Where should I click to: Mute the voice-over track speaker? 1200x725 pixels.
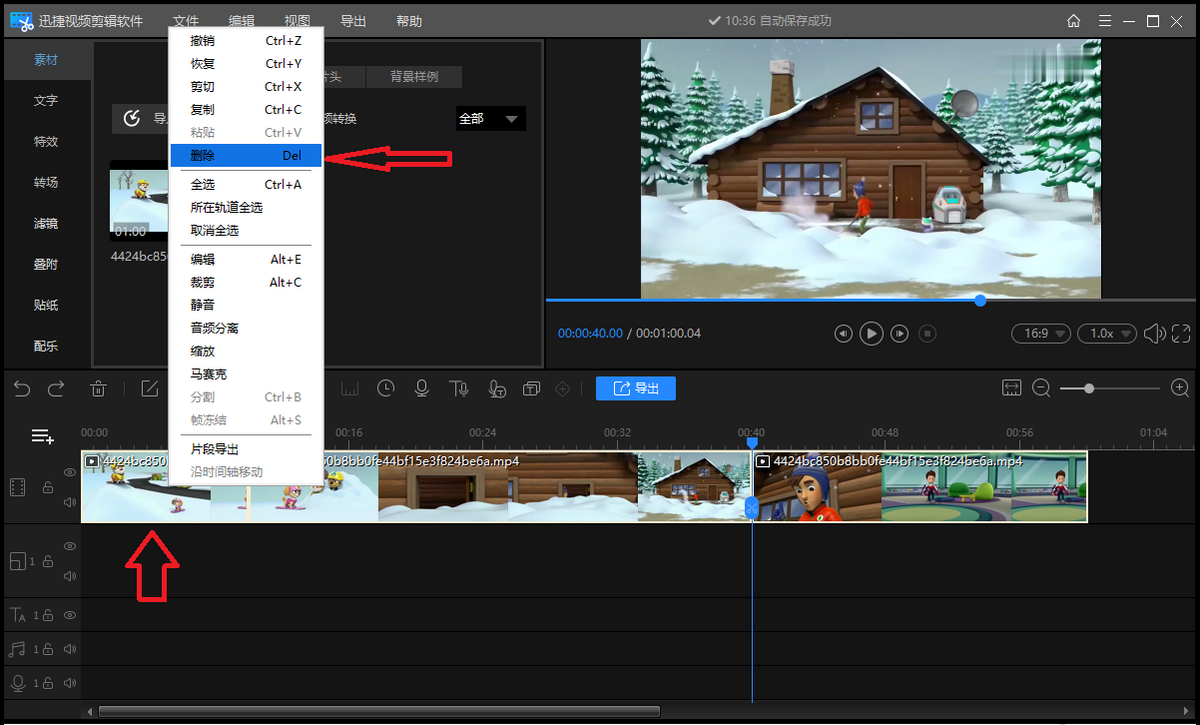click(x=70, y=683)
